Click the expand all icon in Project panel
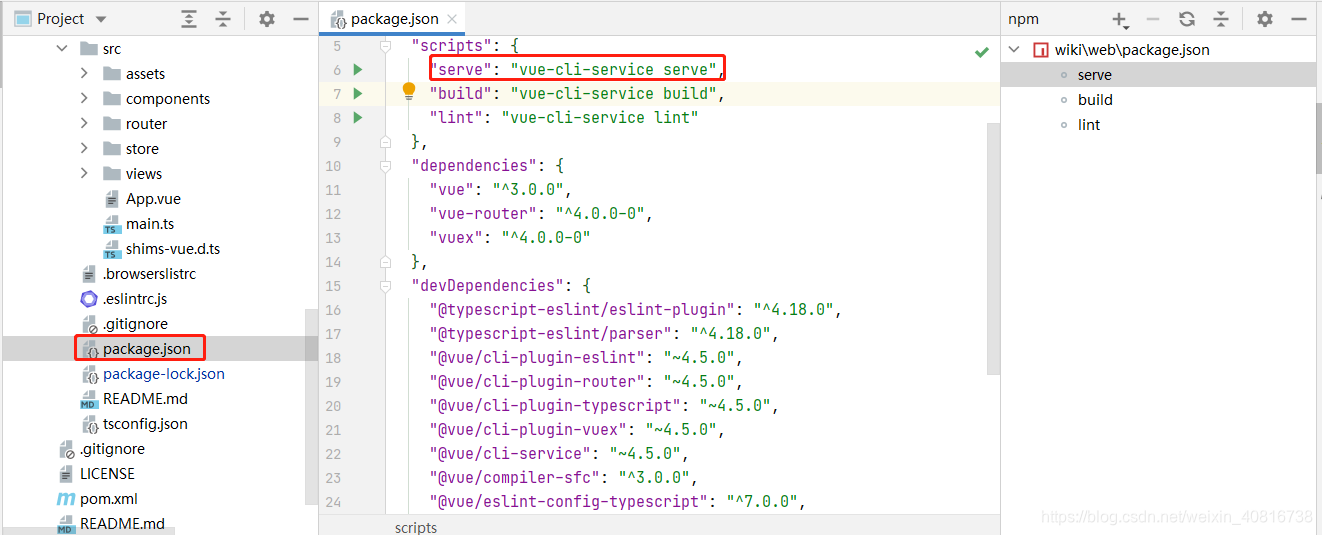This screenshot has width=1322, height=535. (x=189, y=19)
